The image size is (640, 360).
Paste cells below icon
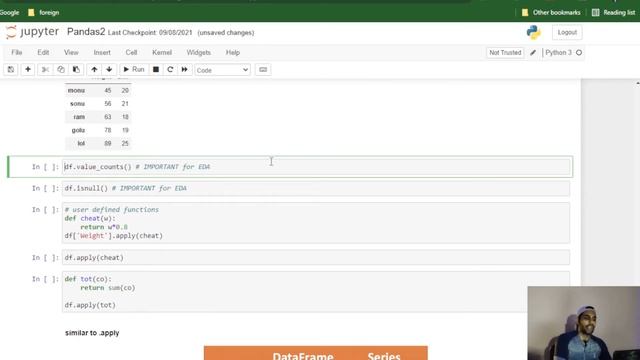point(76,69)
